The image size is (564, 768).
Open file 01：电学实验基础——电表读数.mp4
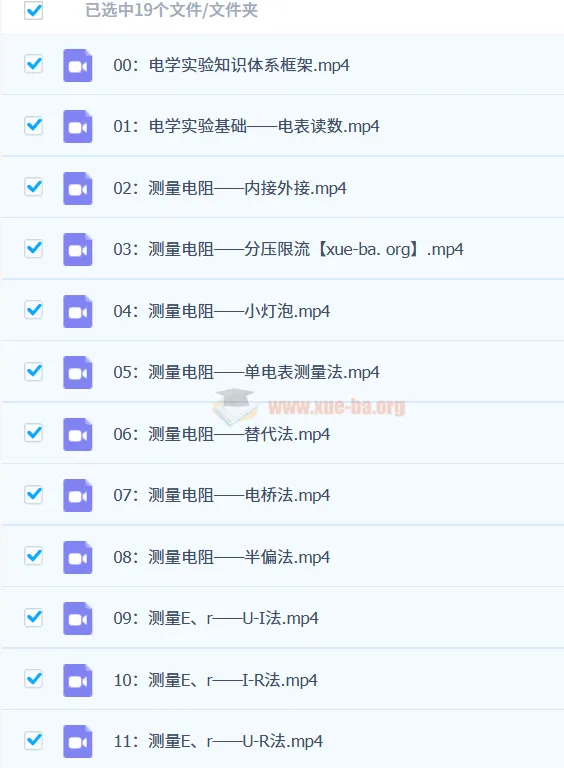[246, 126]
